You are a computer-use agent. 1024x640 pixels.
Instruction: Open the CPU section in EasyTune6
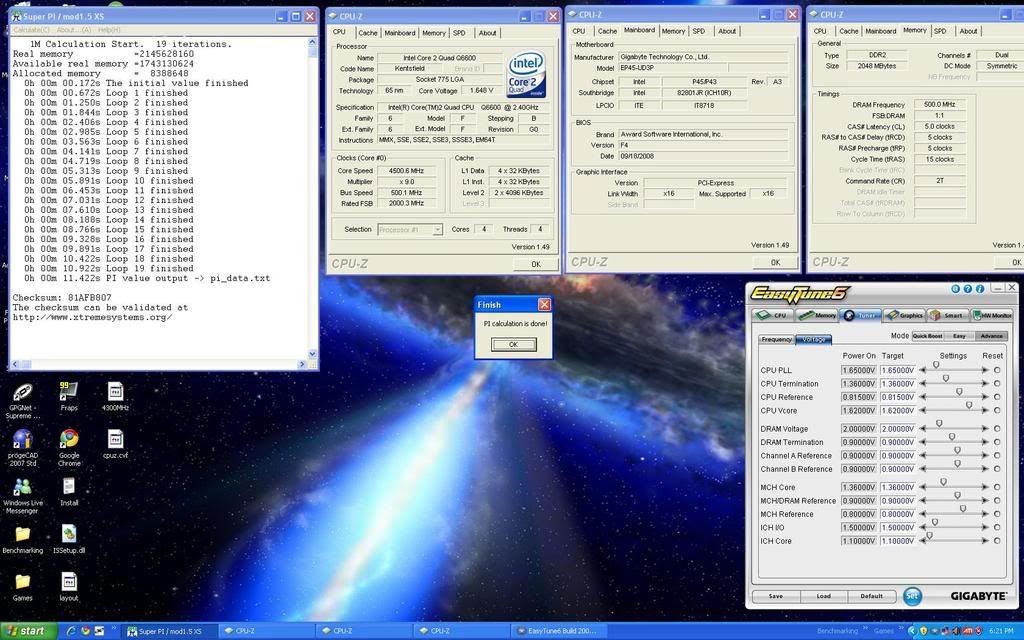tap(773, 315)
